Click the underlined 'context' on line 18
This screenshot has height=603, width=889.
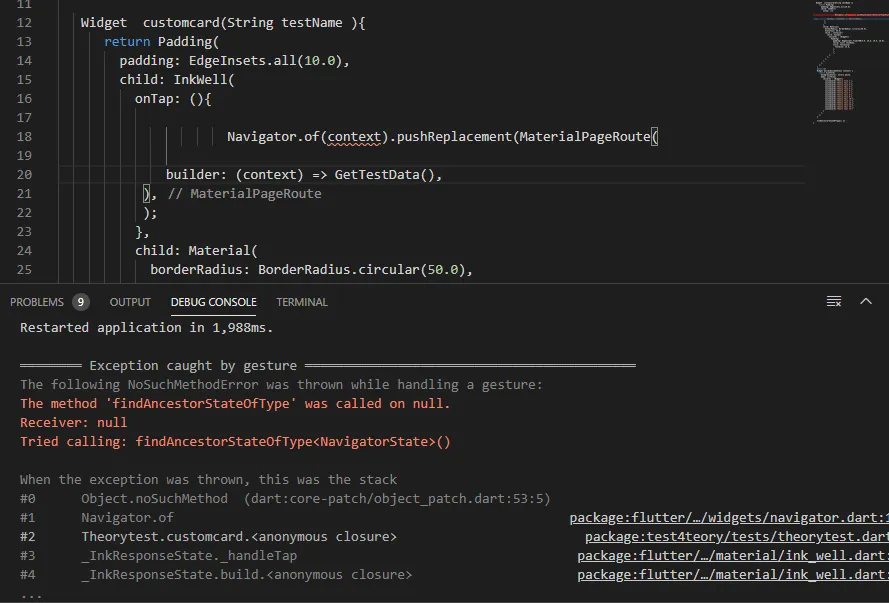pyautogui.click(x=354, y=137)
